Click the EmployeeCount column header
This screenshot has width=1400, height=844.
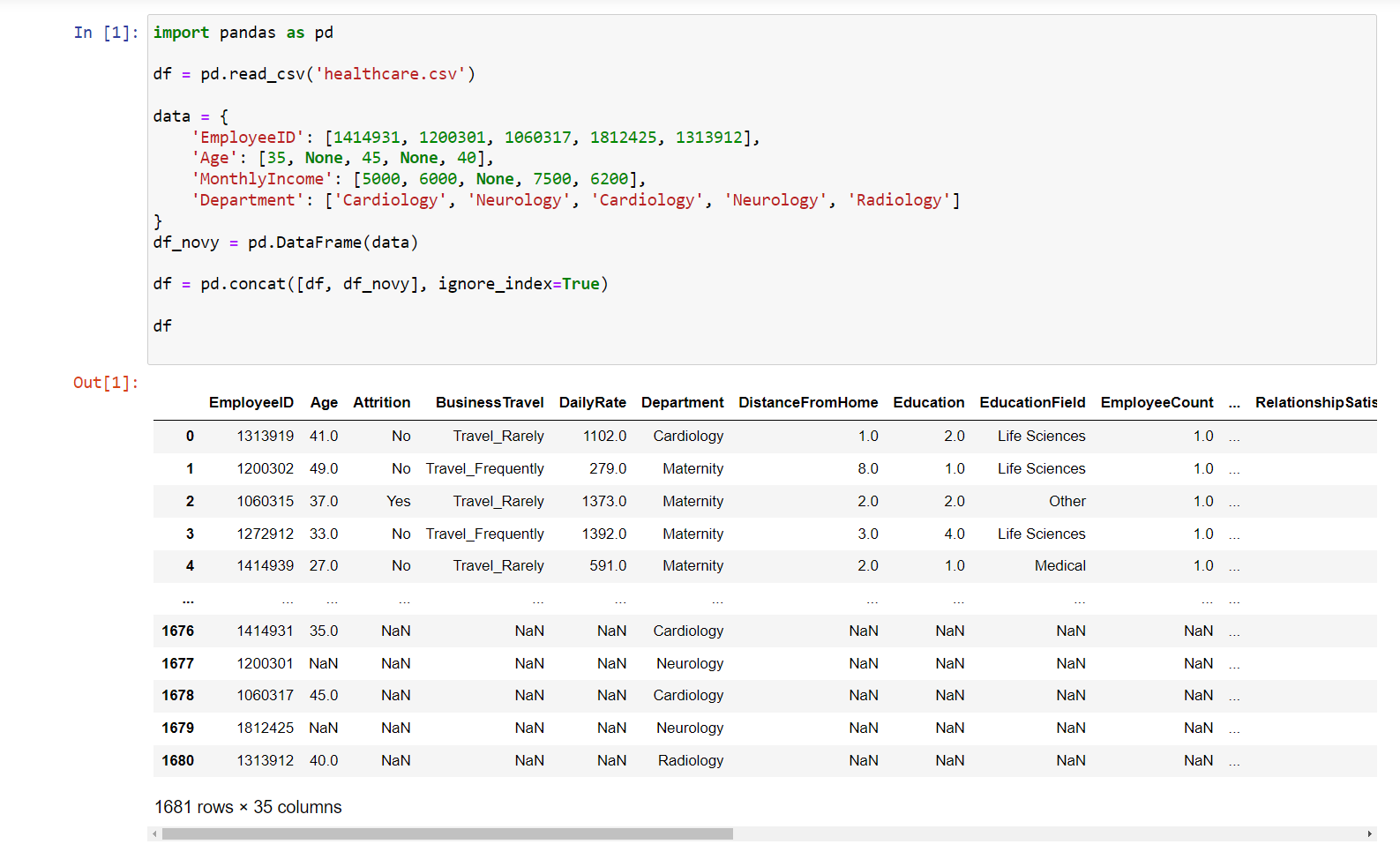tap(1157, 402)
